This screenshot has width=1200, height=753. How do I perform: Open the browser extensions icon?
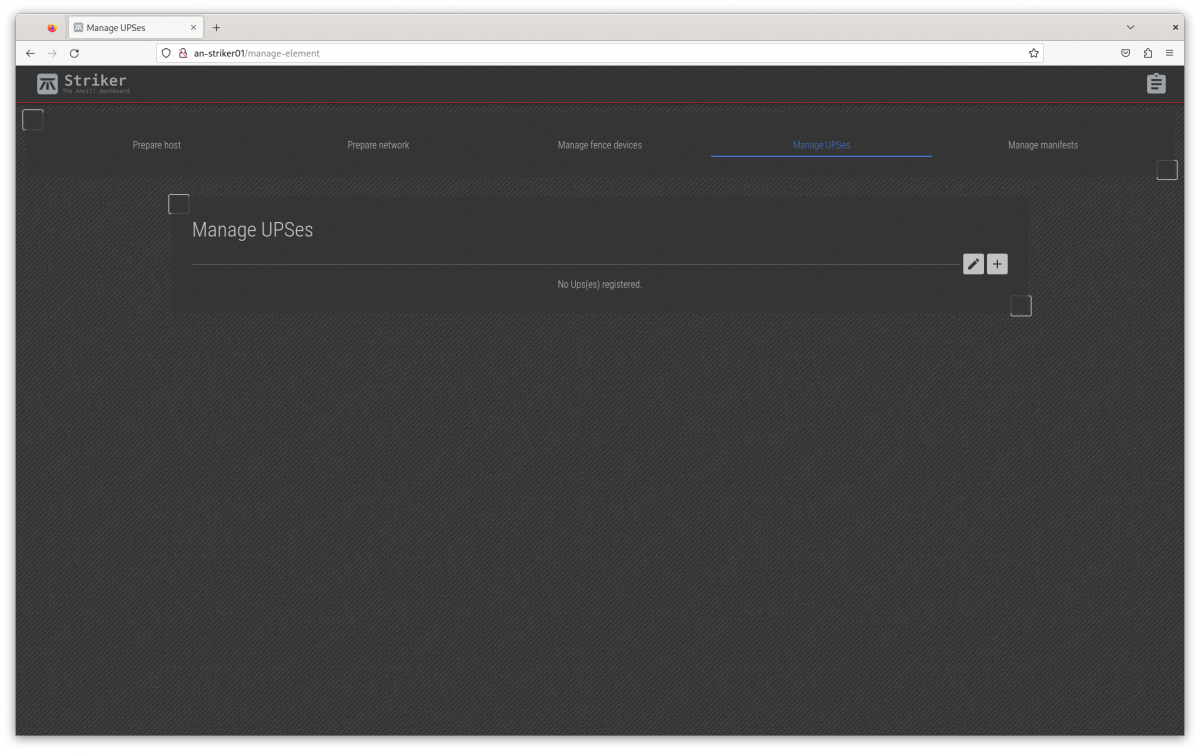click(x=1148, y=53)
